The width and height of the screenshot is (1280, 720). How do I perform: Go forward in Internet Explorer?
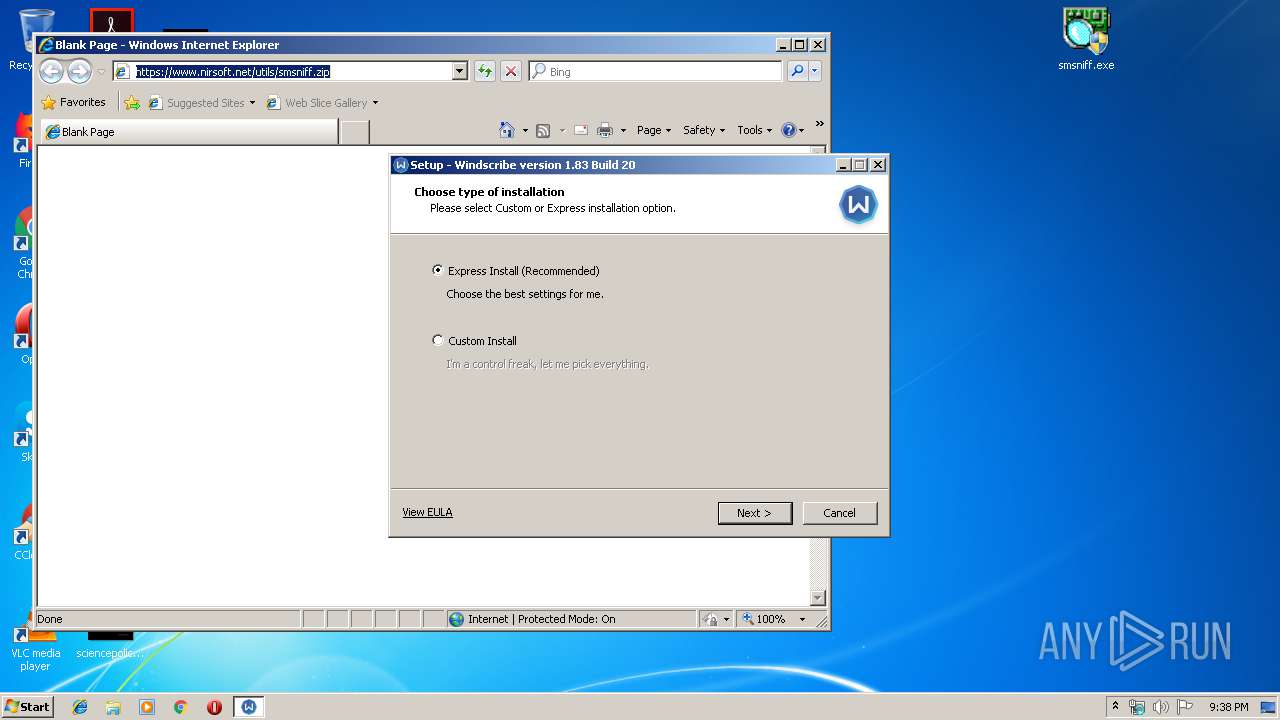tap(79, 71)
